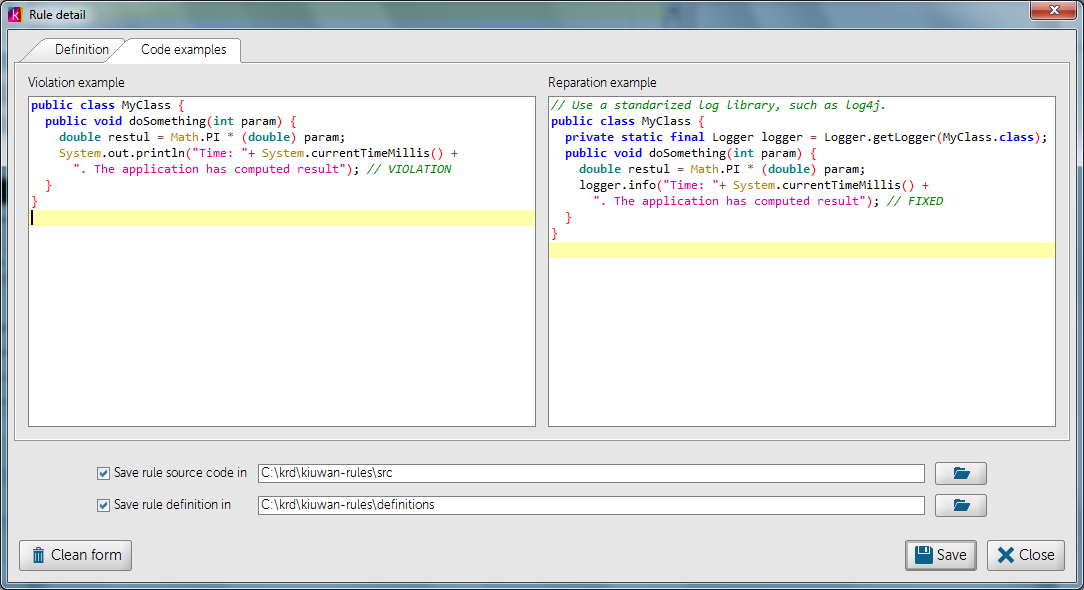
Task: Uncheck Save rule source code in
Action: pyautogui.click(x=103, y=473)
